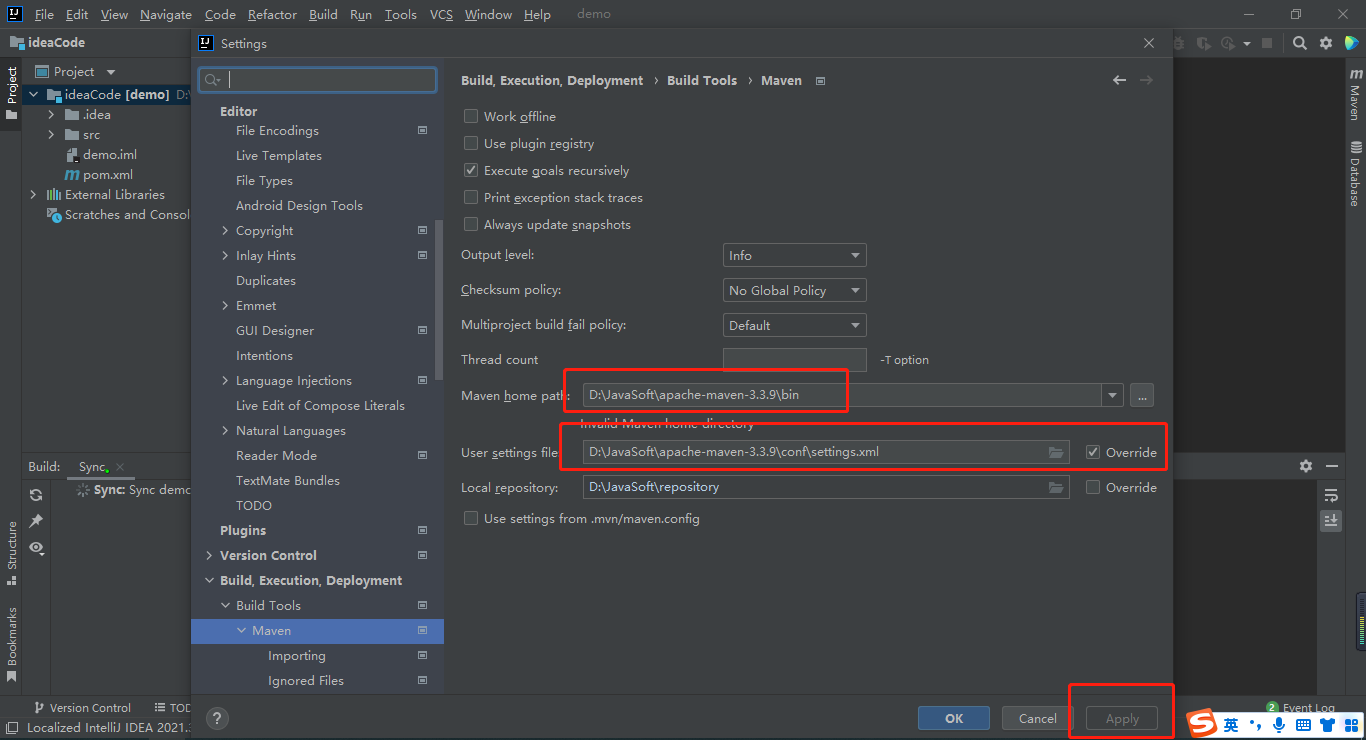Open the Navigate menu
The height and width of the screenshot is (740, 1366).
[166, 14]
